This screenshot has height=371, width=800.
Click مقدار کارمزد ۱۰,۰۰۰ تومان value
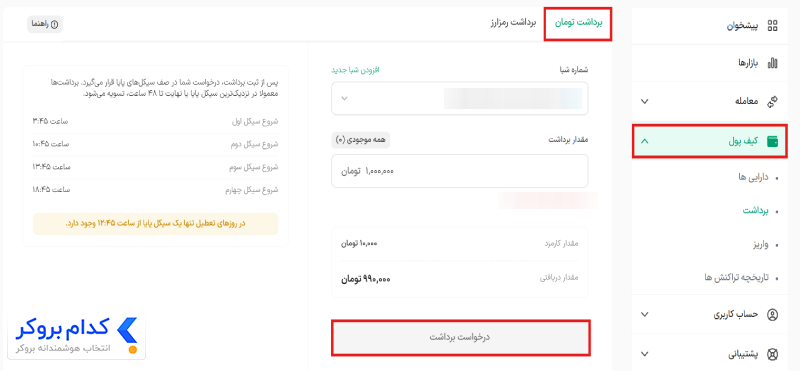click(x=359, y=243)
